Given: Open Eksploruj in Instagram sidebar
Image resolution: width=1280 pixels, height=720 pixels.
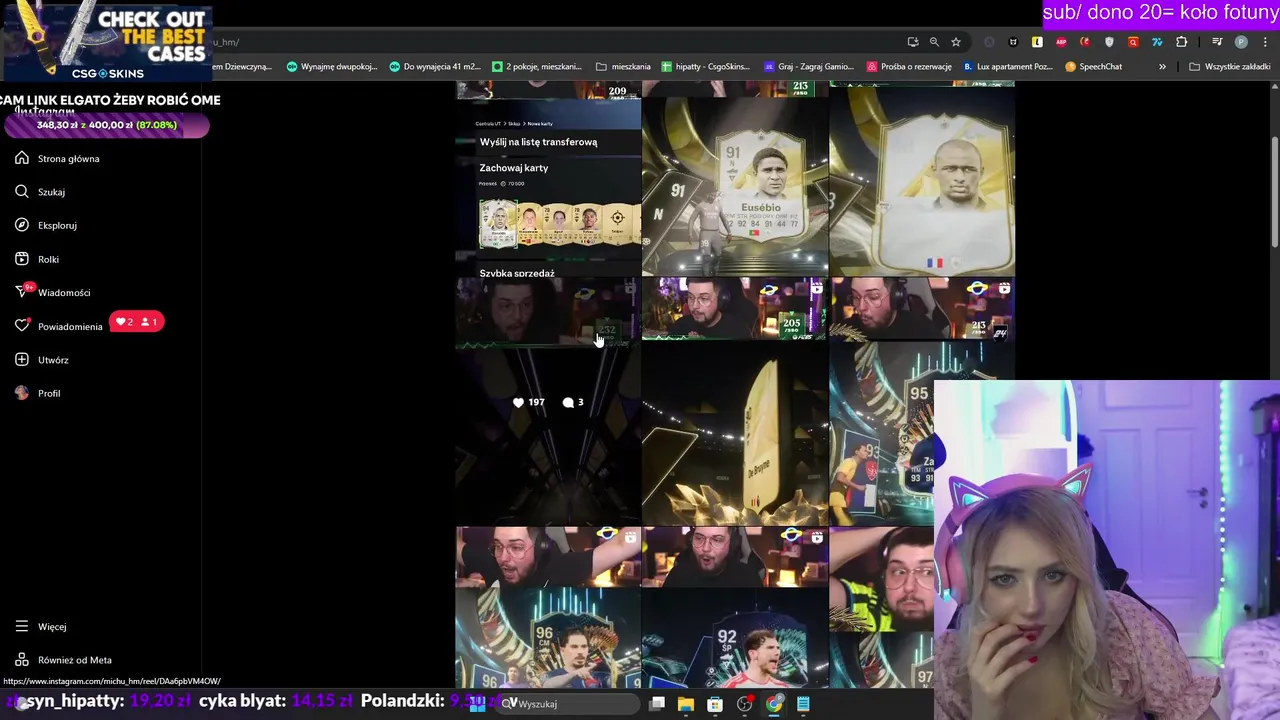Looking at the screenshot, I should click(x=46, y=225).
